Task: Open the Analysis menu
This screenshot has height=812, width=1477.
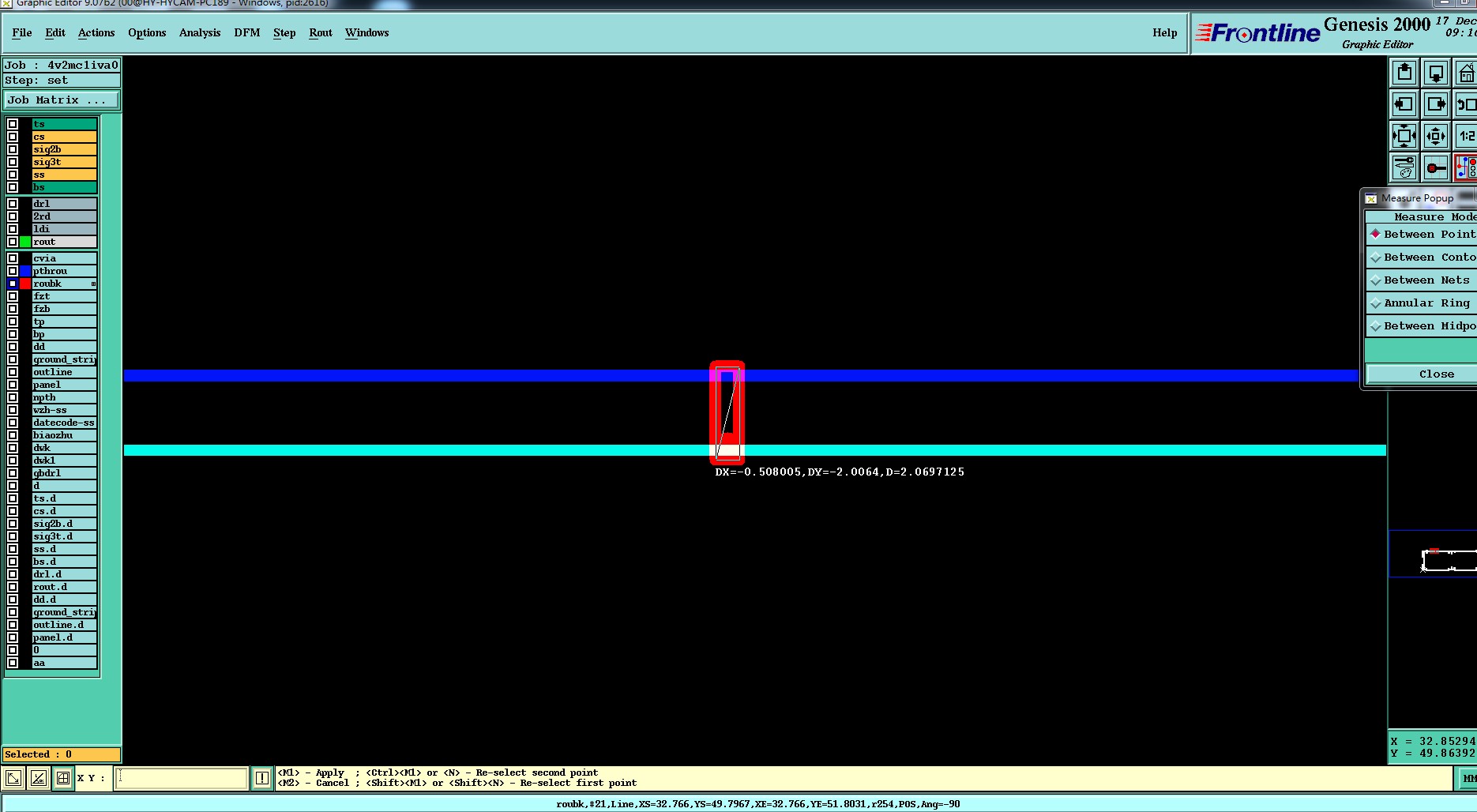Action: pyautogui.click(x=200, y=32)
